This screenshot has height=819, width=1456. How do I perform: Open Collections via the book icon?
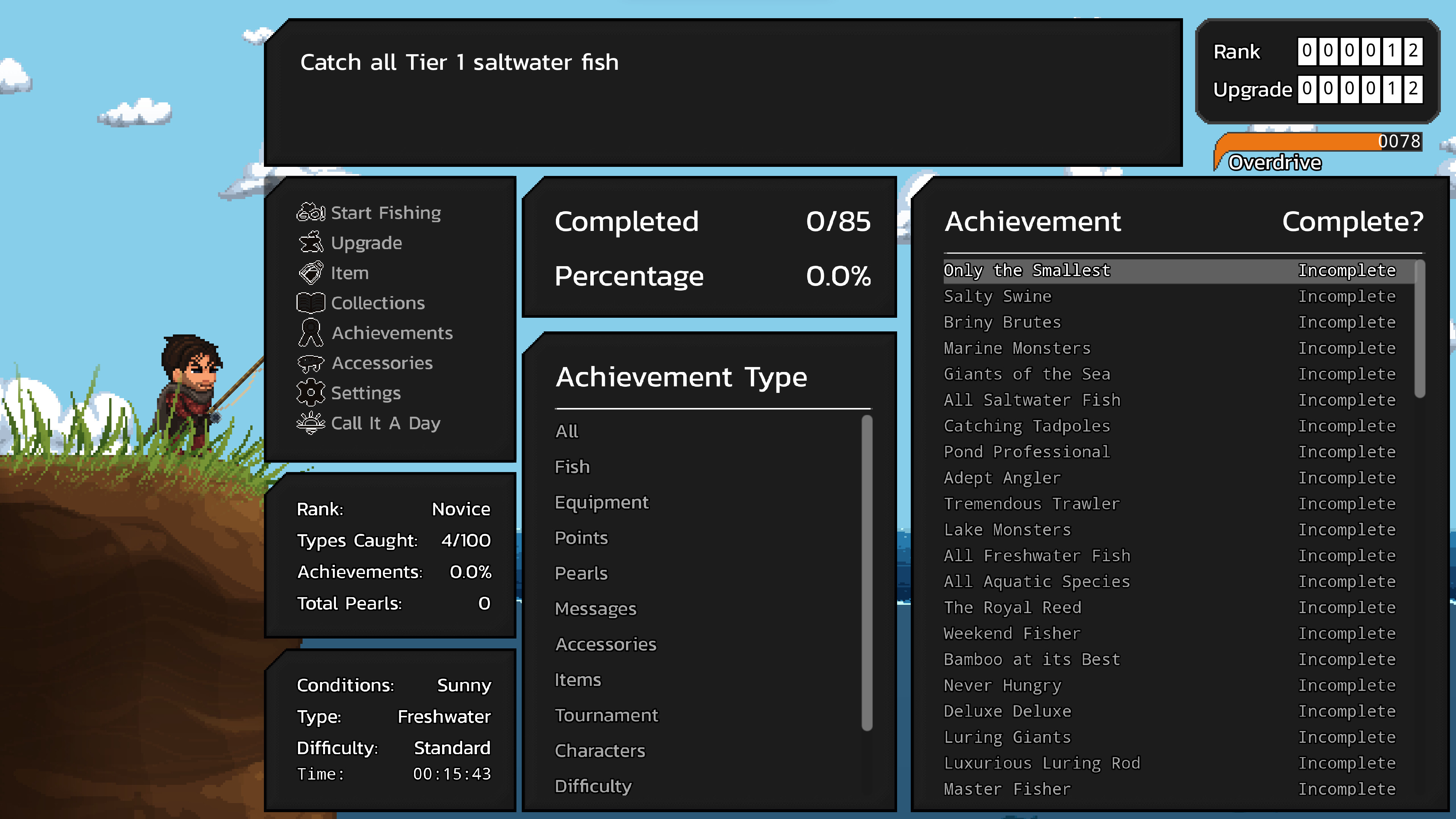[x=377, y=303]
